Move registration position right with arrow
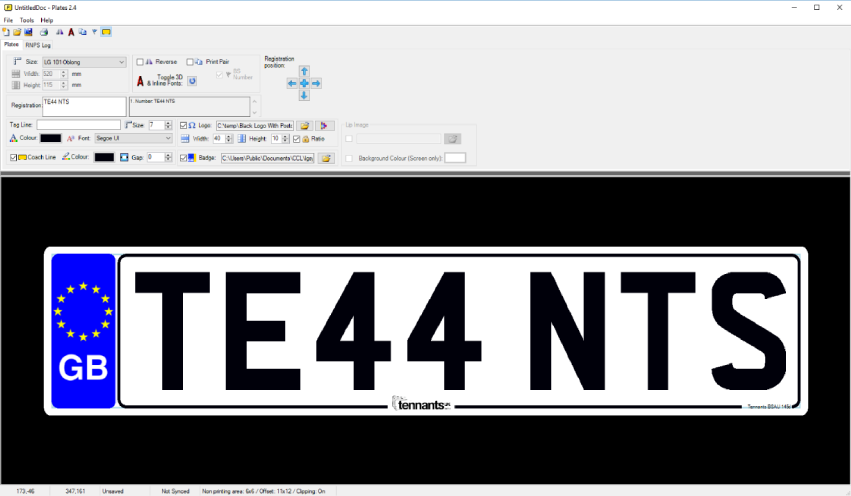 pyautogui.click(x=316, y=84)
